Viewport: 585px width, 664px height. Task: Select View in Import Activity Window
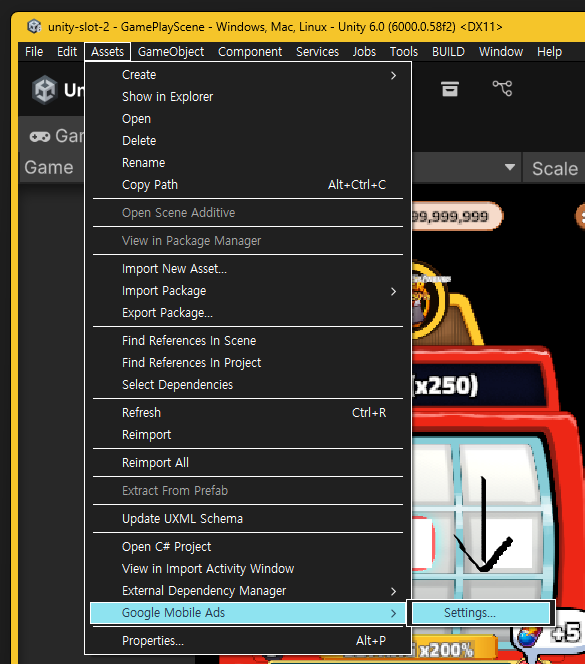tap(248, 569)
